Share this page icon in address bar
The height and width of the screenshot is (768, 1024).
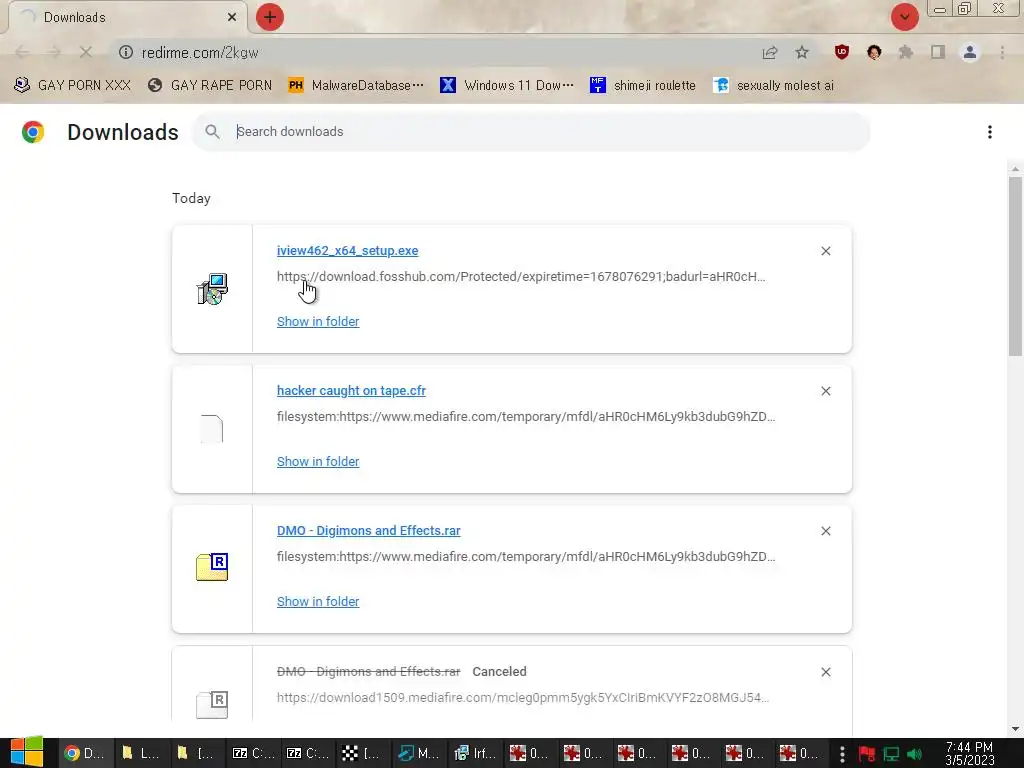coord(770,53)
